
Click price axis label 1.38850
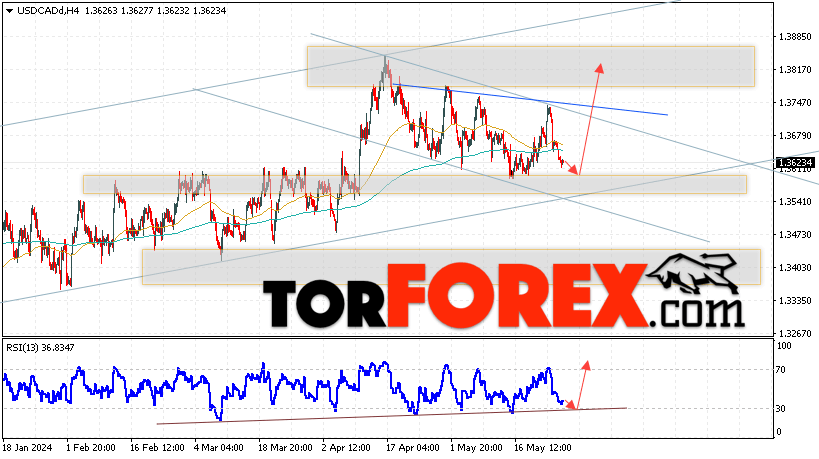coord(795,37)
